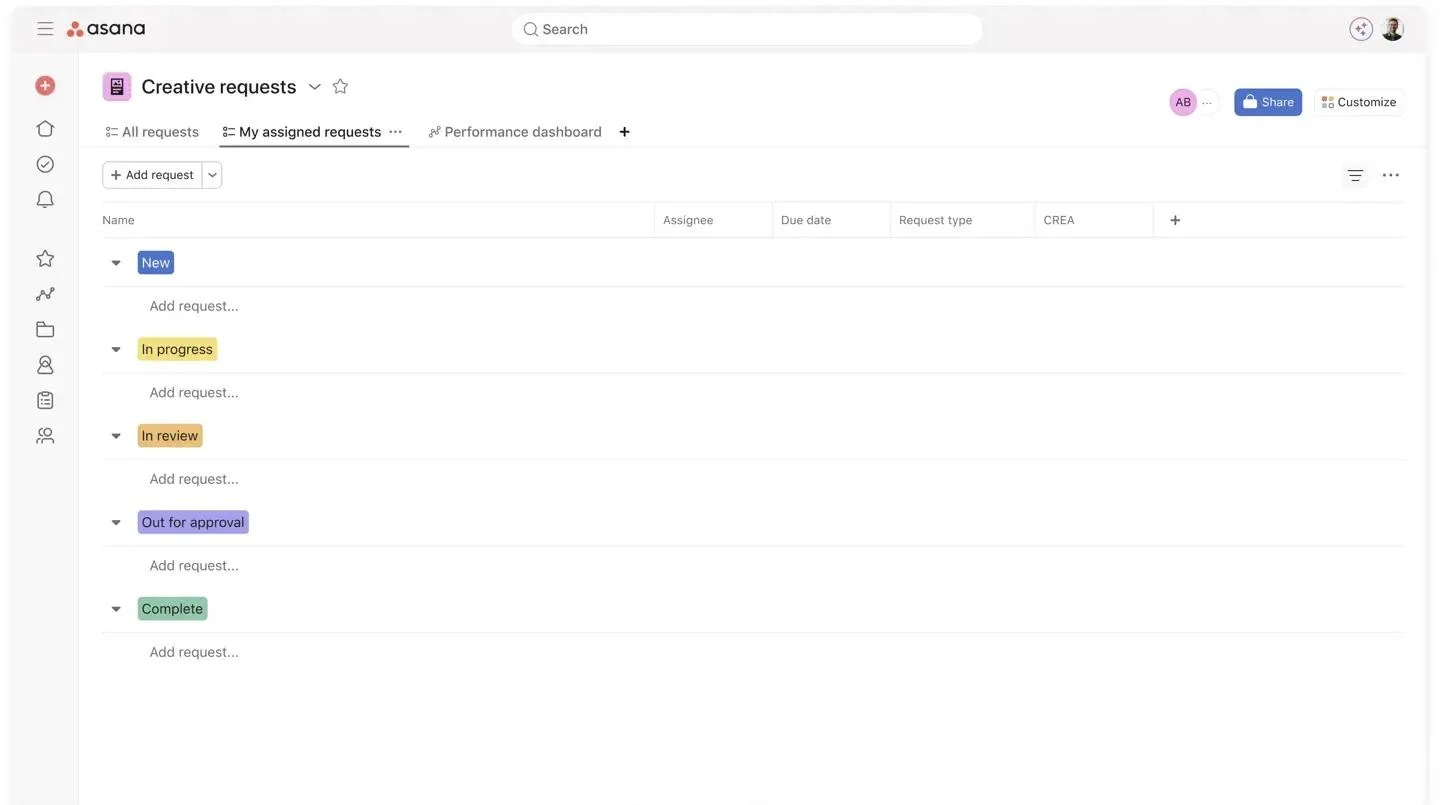Open My Tasks checkmark icon
The image size is (1440, 805).
pos(45,164)
